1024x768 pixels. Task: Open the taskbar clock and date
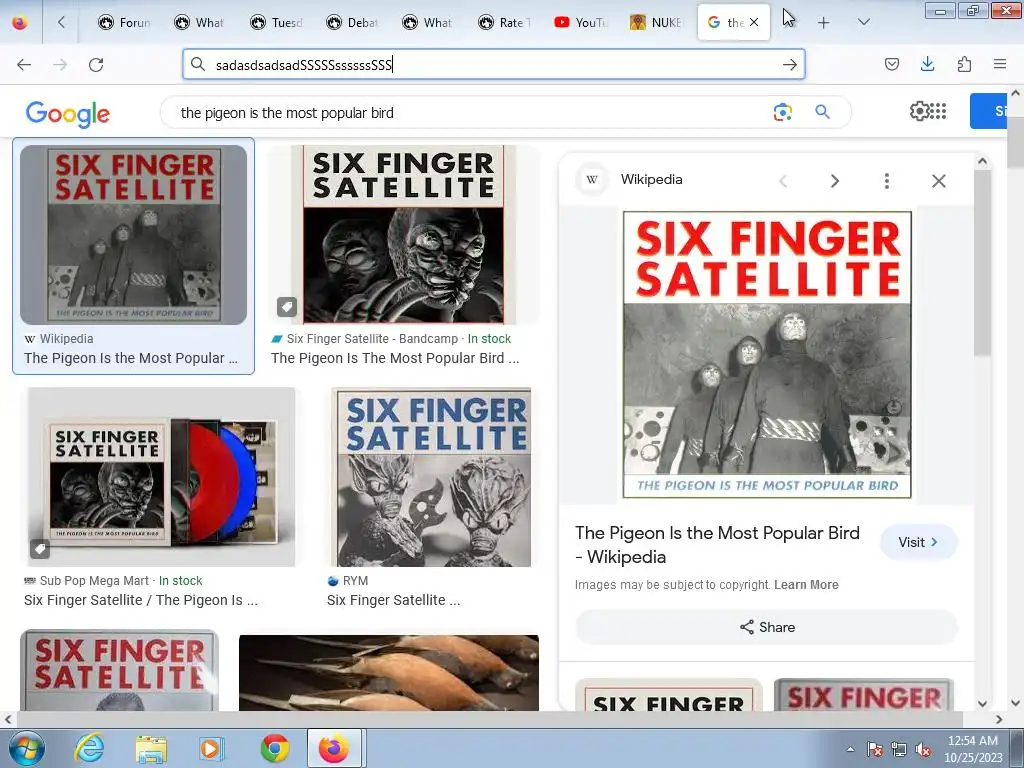point(973,749)
